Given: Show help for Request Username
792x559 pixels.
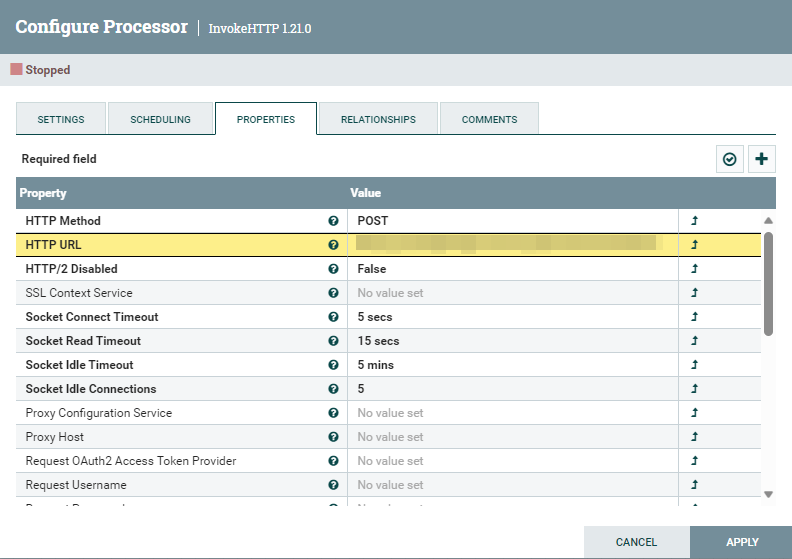Looking at the screenshot, I should (333, 485).
